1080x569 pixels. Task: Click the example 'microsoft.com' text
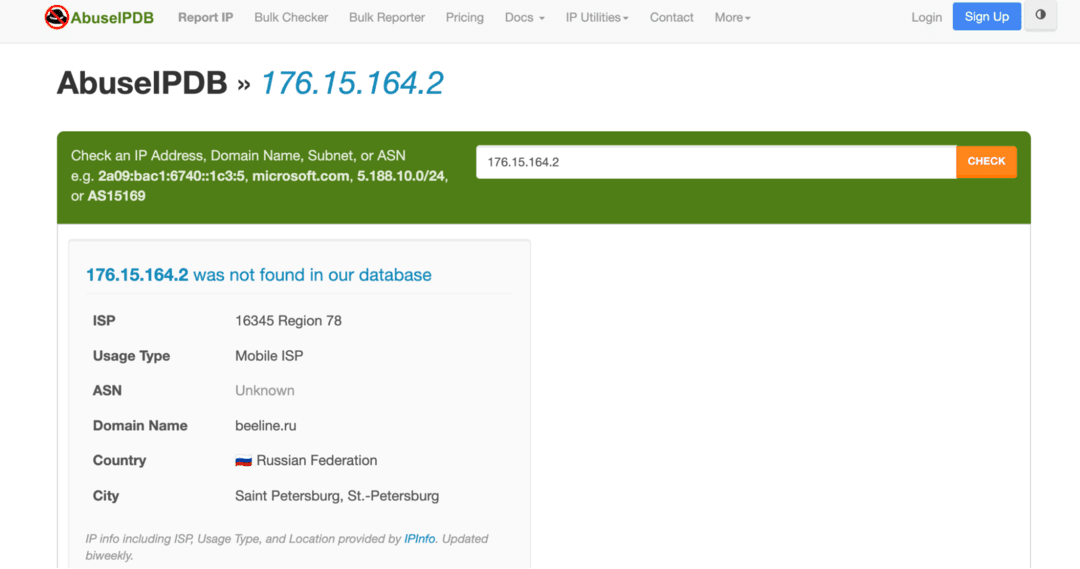click(300, 176)
